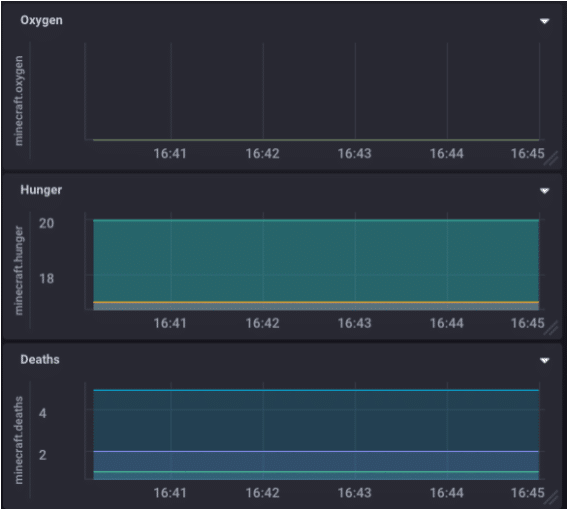This screenshot has height=510, width=570.
Task: Click 16:45 tick in Deaths chart
Action: [x=528, y=493]
